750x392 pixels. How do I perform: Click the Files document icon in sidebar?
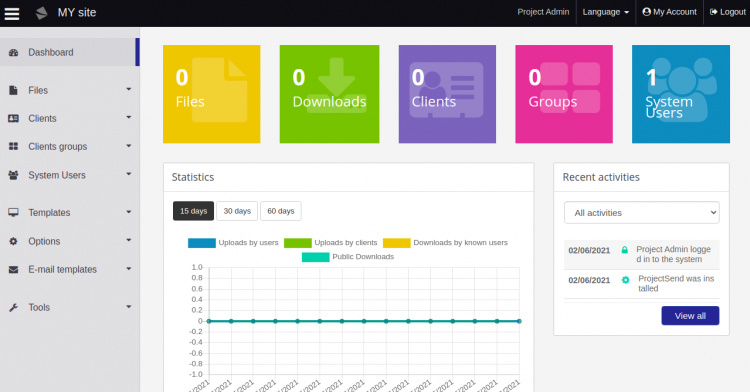coord(13,90)
